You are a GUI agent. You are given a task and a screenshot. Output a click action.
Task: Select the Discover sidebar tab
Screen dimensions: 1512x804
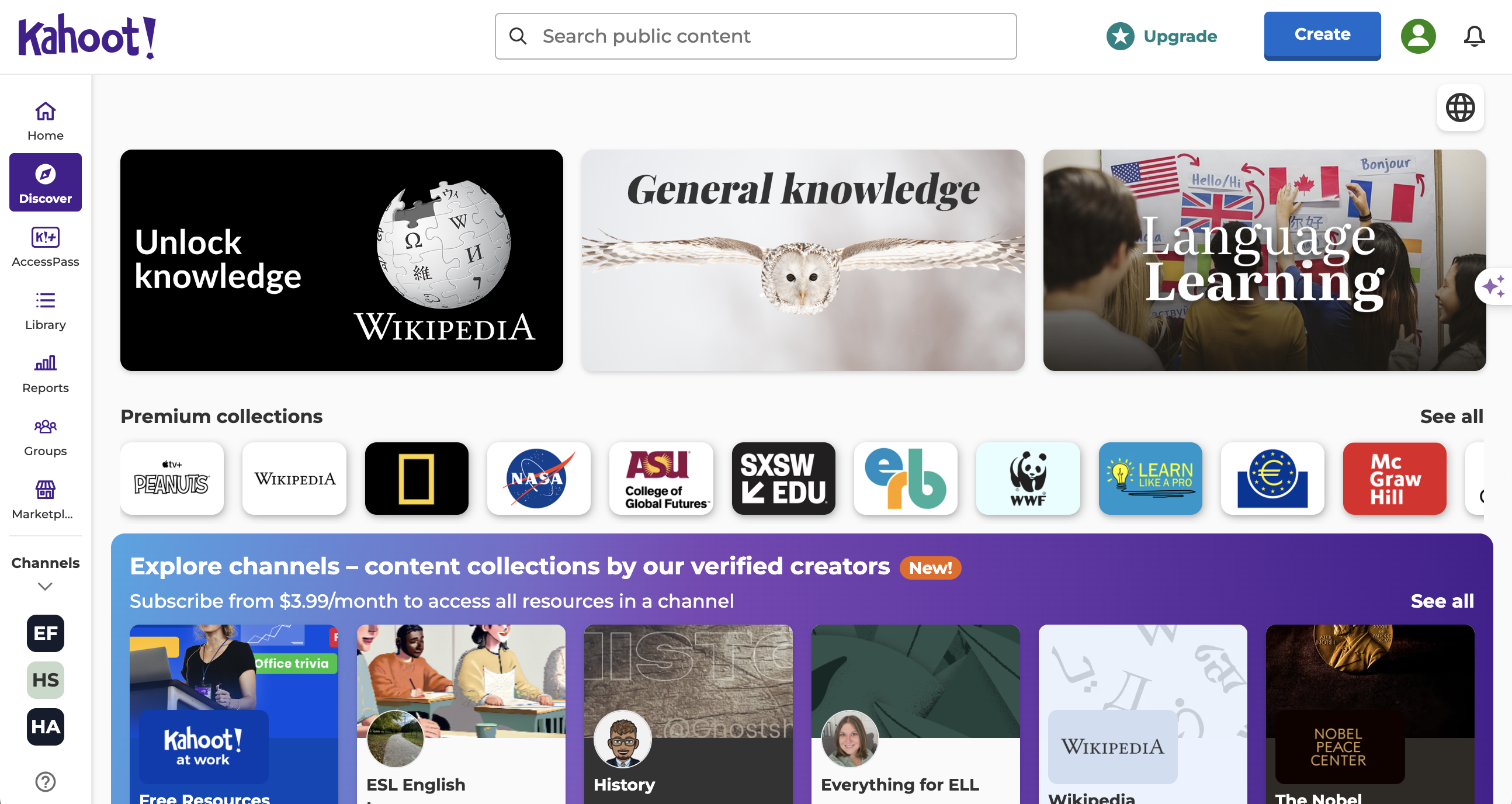coord(45,182)
